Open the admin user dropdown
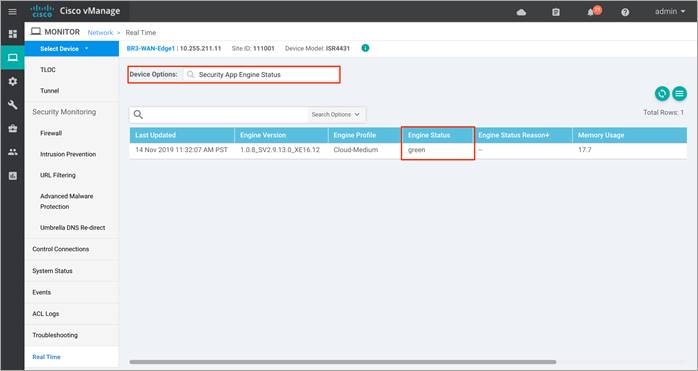The width and height of the screenshot is (698, 371). click(670, 12)
